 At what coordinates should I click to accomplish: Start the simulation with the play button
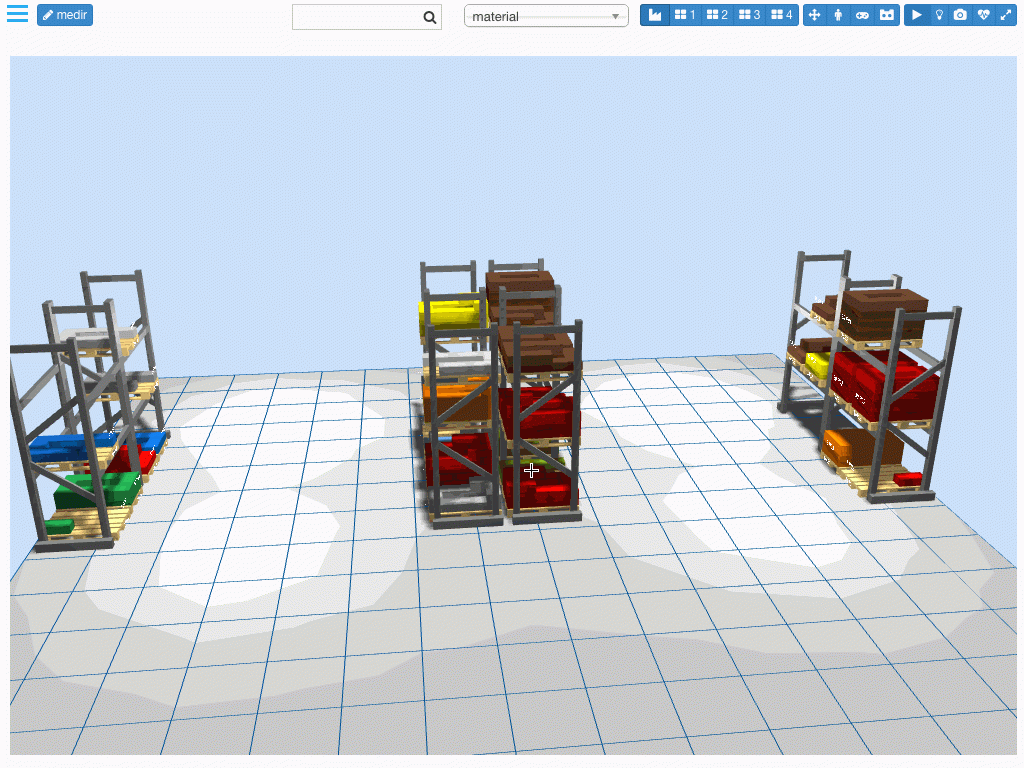click(917, 14)
